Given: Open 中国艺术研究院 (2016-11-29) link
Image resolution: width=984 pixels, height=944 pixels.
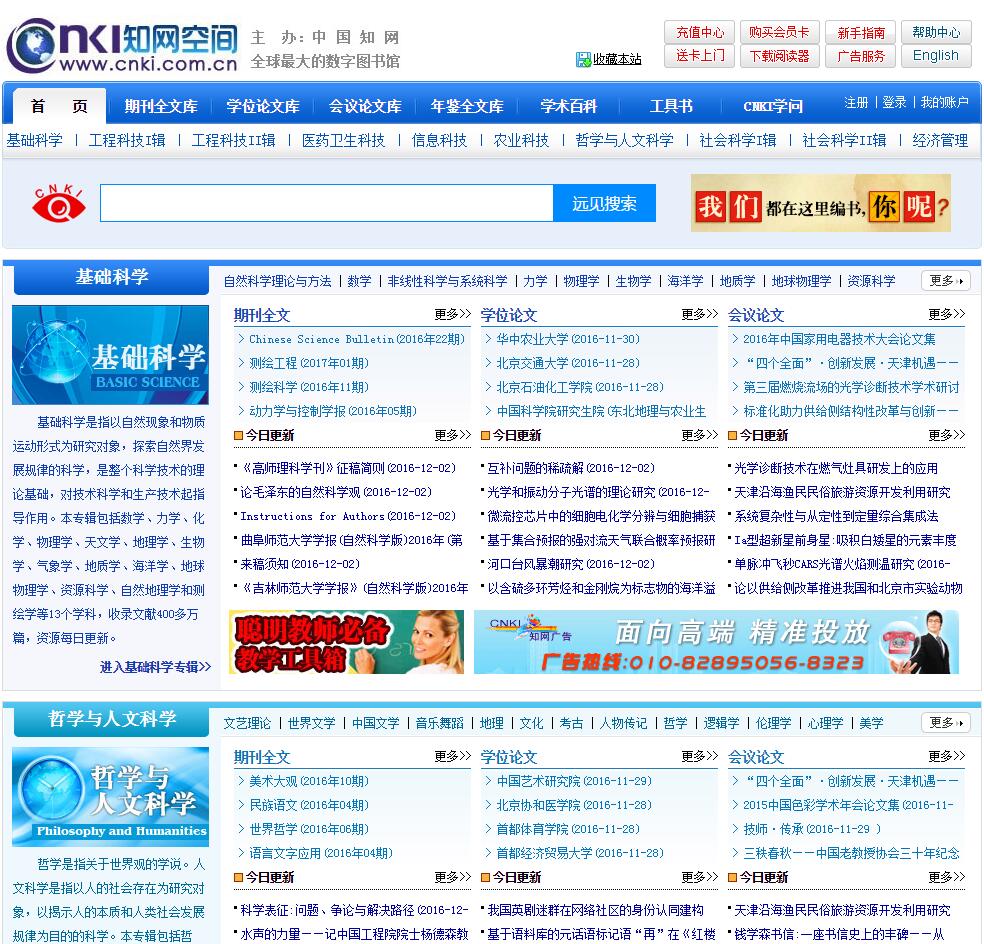Looking at the screenshot, I should click(x=574, y=781).
